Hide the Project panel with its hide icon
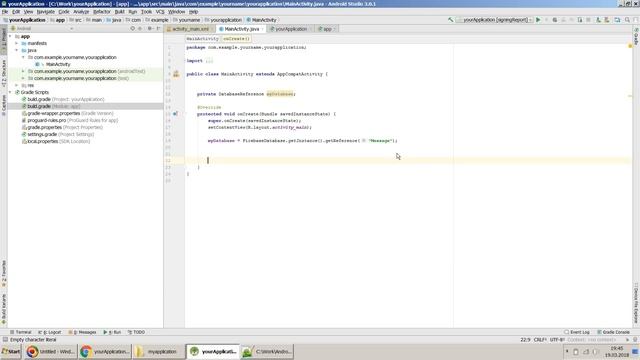 tap(158, 29)
